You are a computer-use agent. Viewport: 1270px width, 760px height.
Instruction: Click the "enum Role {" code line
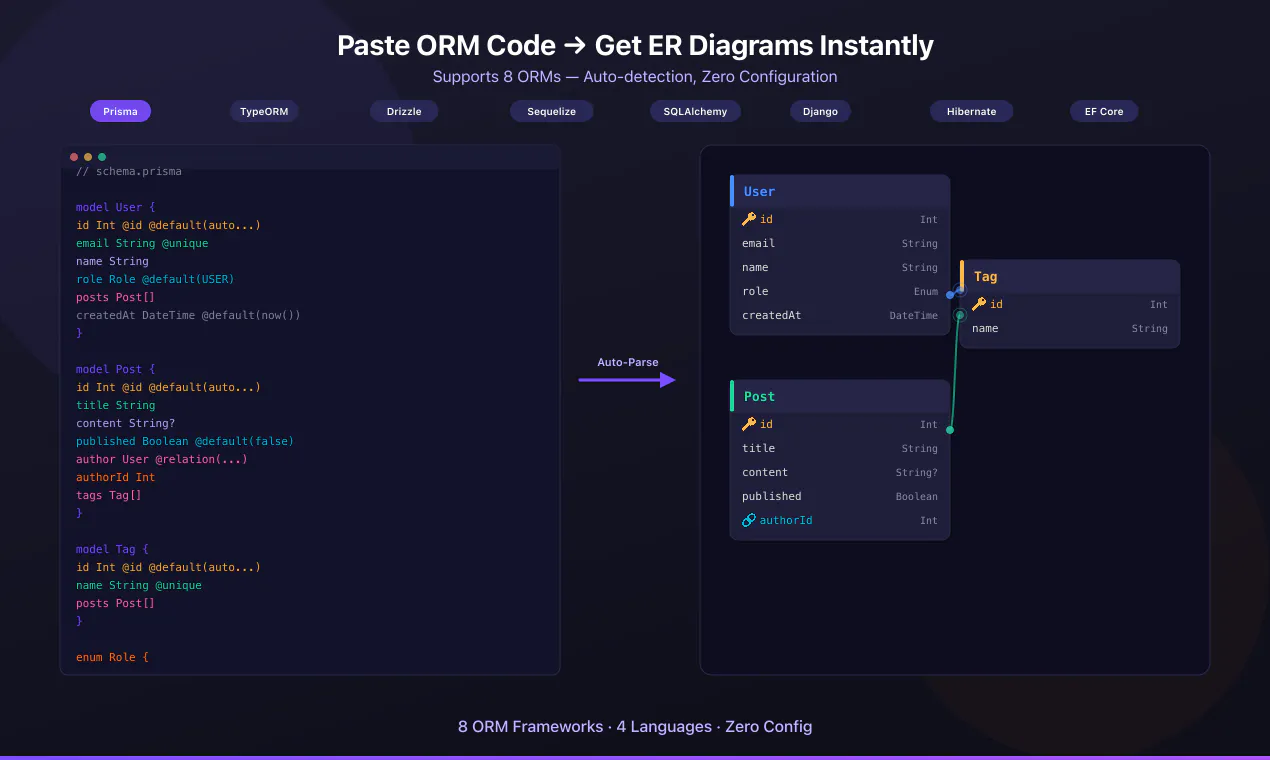point(112,657)
